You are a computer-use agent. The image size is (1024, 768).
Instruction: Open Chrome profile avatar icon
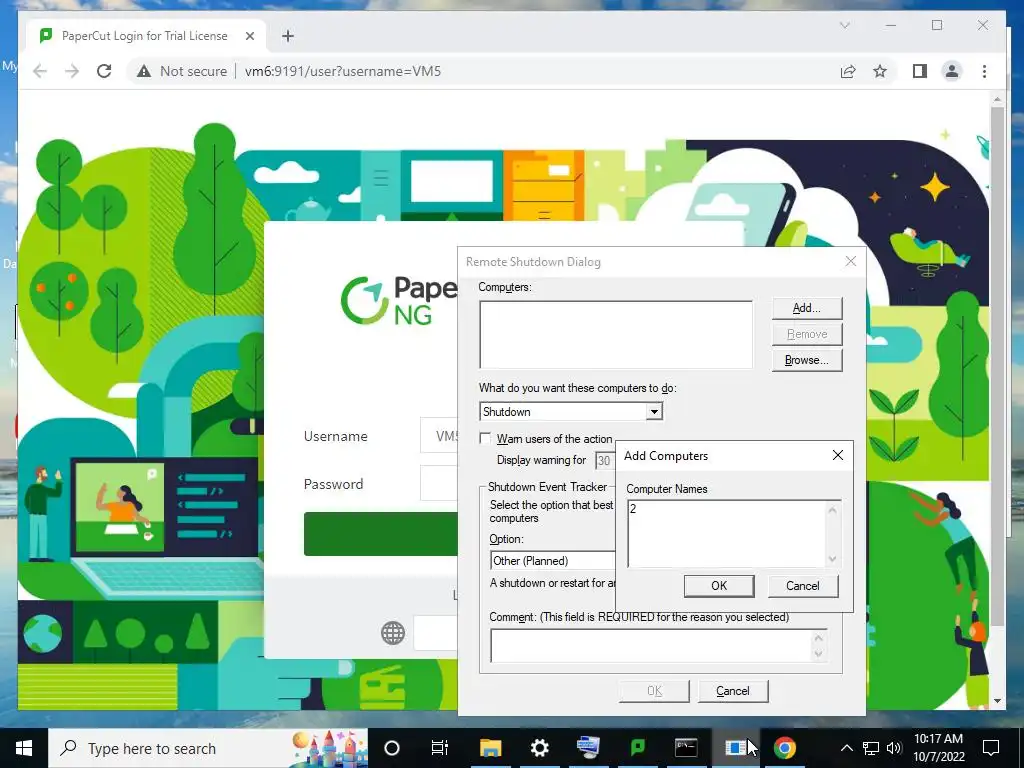952,71
